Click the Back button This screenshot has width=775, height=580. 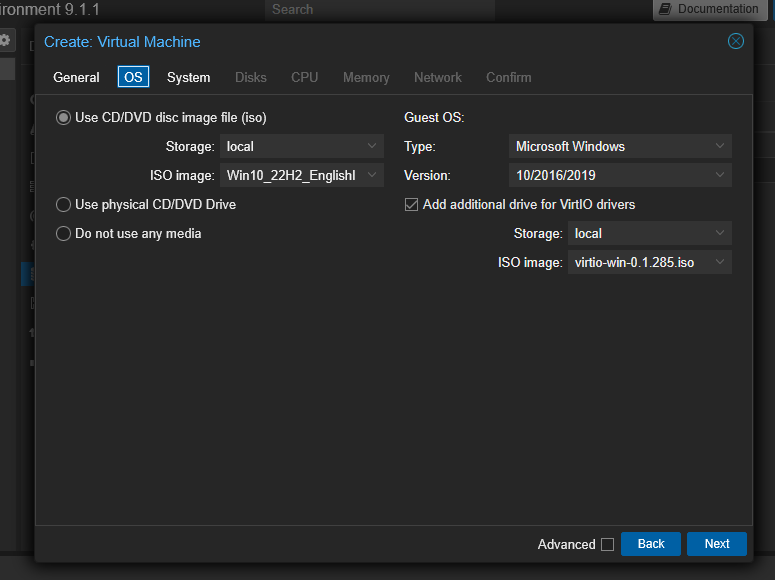650,544
